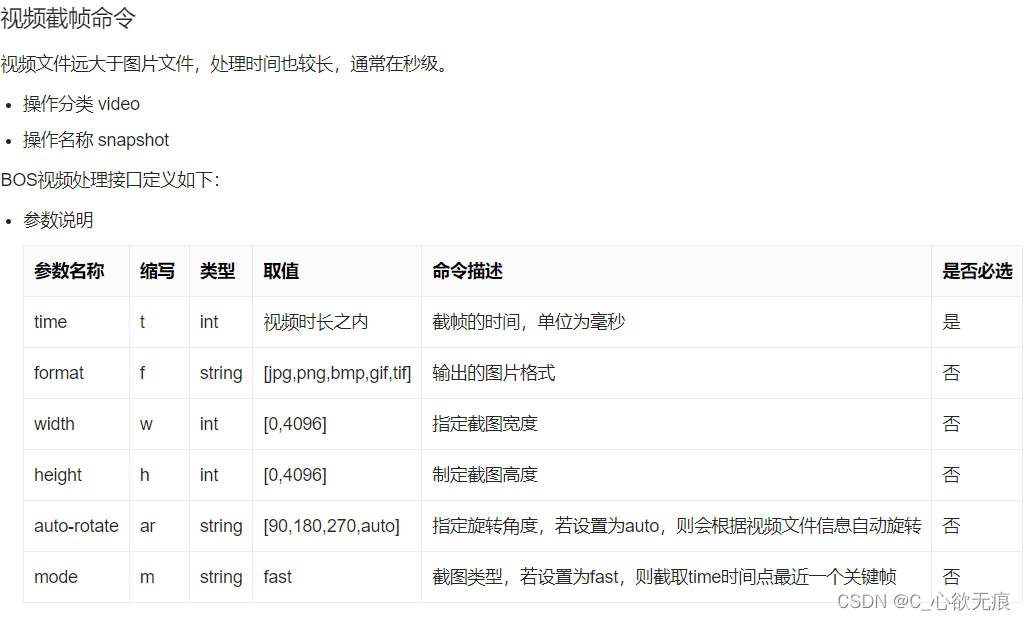Click the 否 cell in auto-rotate row
Viewport: 1026px width, 620px height.
(951, 526)
